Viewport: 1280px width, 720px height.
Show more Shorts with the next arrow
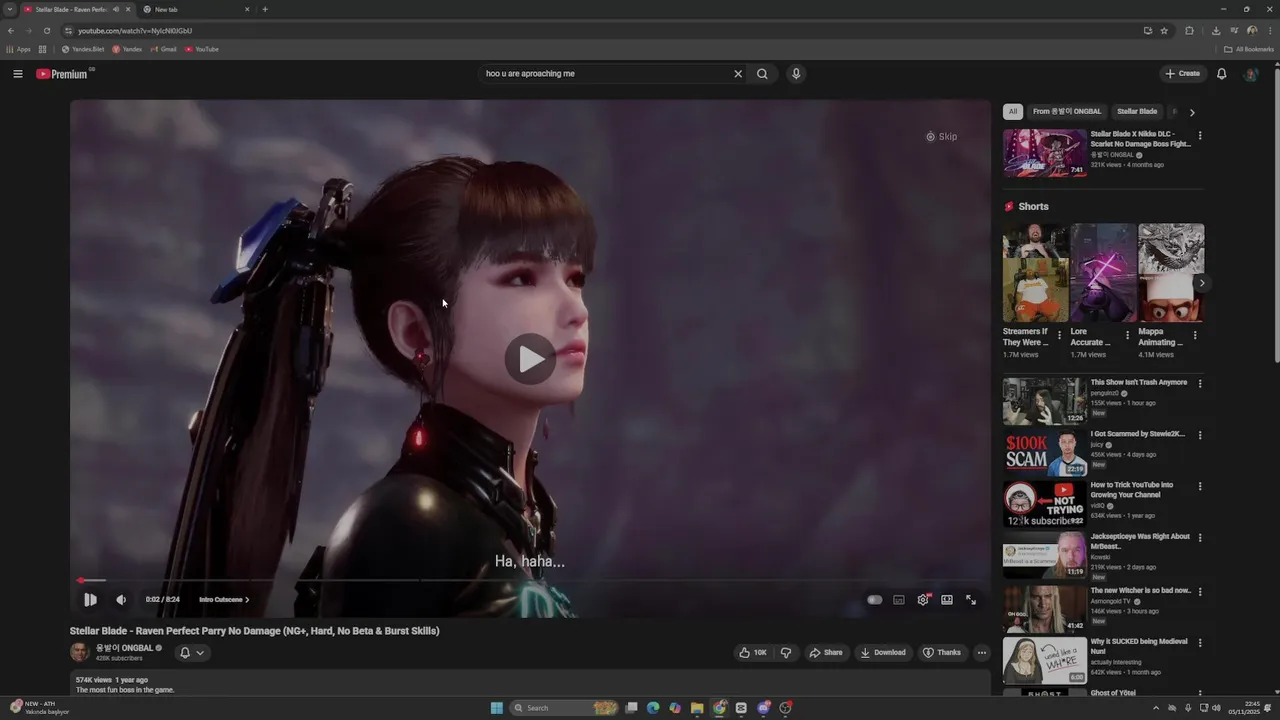pos(1201,283)
